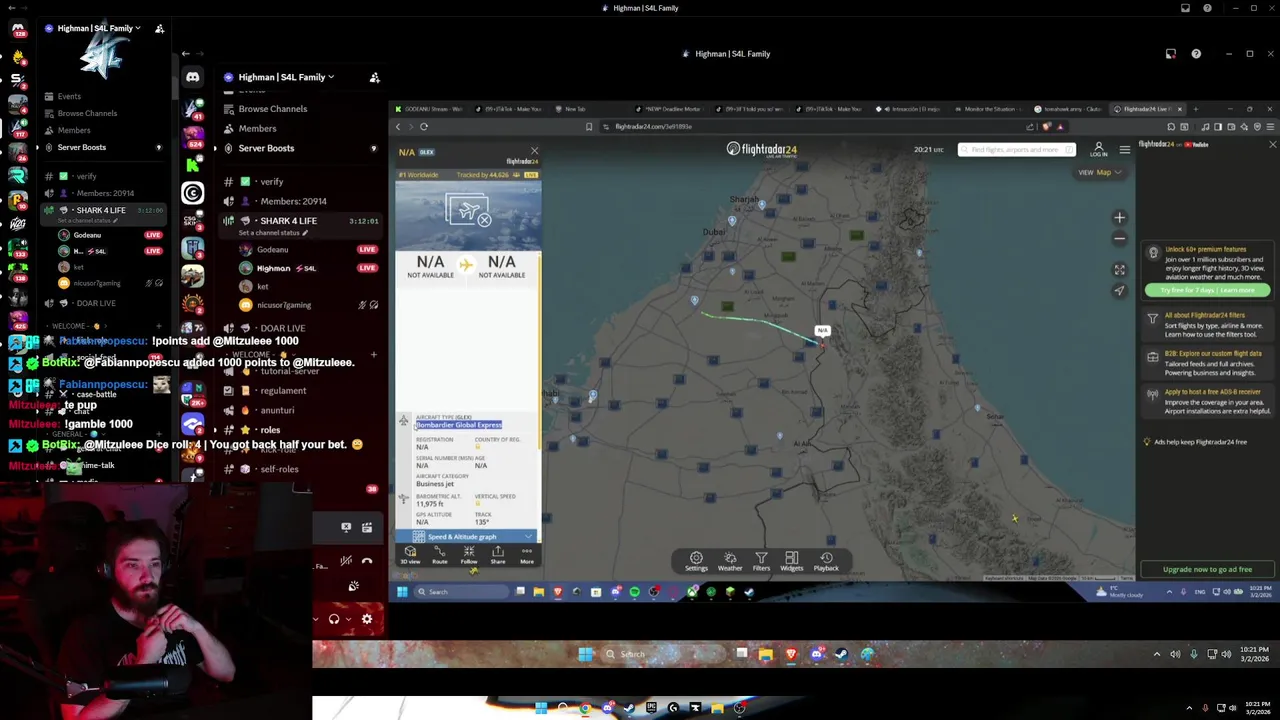Screen dimensions: 1280x720
Task: Invite people icon in front Discord header
Action: tap(374, 77)
